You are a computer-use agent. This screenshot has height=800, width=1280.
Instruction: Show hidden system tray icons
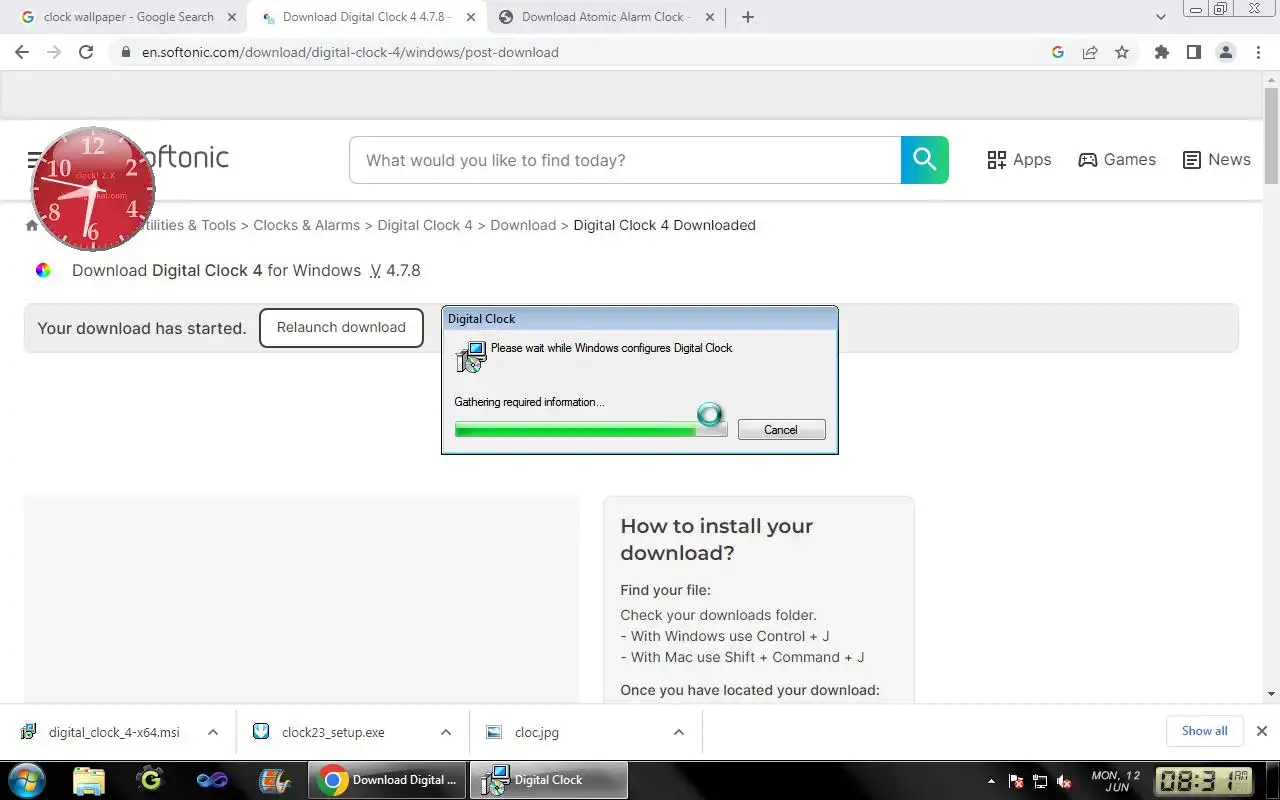[x=991, y=781]
